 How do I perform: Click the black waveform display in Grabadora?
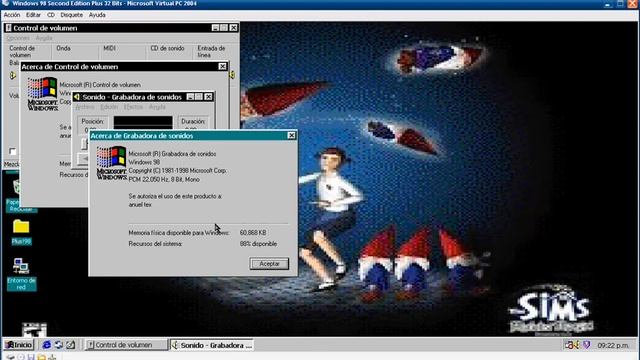(x=143, y=123)
